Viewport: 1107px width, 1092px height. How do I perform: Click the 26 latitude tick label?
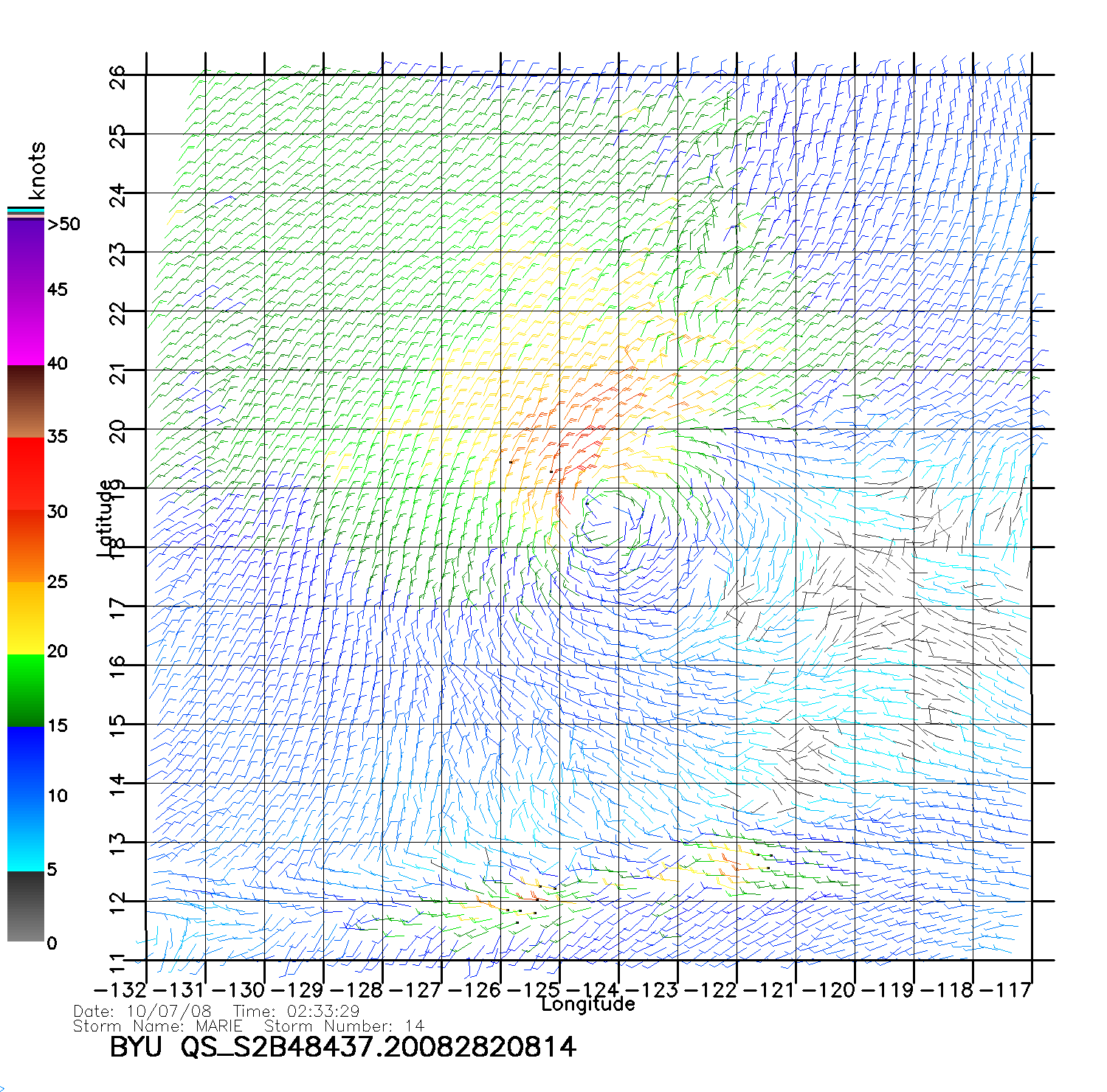(x=118, y=77)
